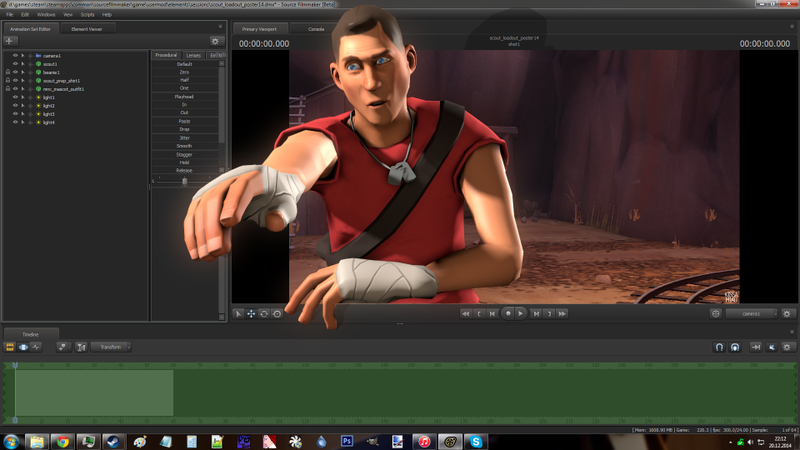Toggle visibility eye for light1
Screen dimensions: 800x450
[x=15, y=97]
